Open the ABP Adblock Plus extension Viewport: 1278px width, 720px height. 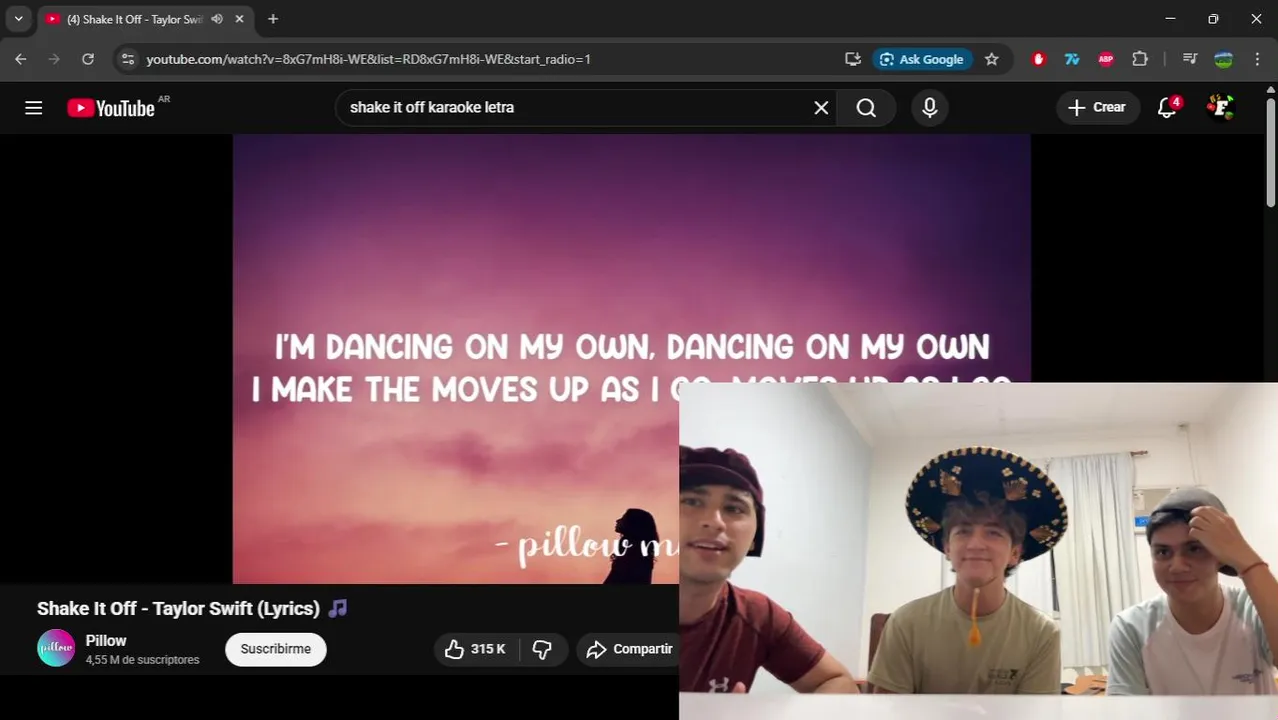[1106, 59]
